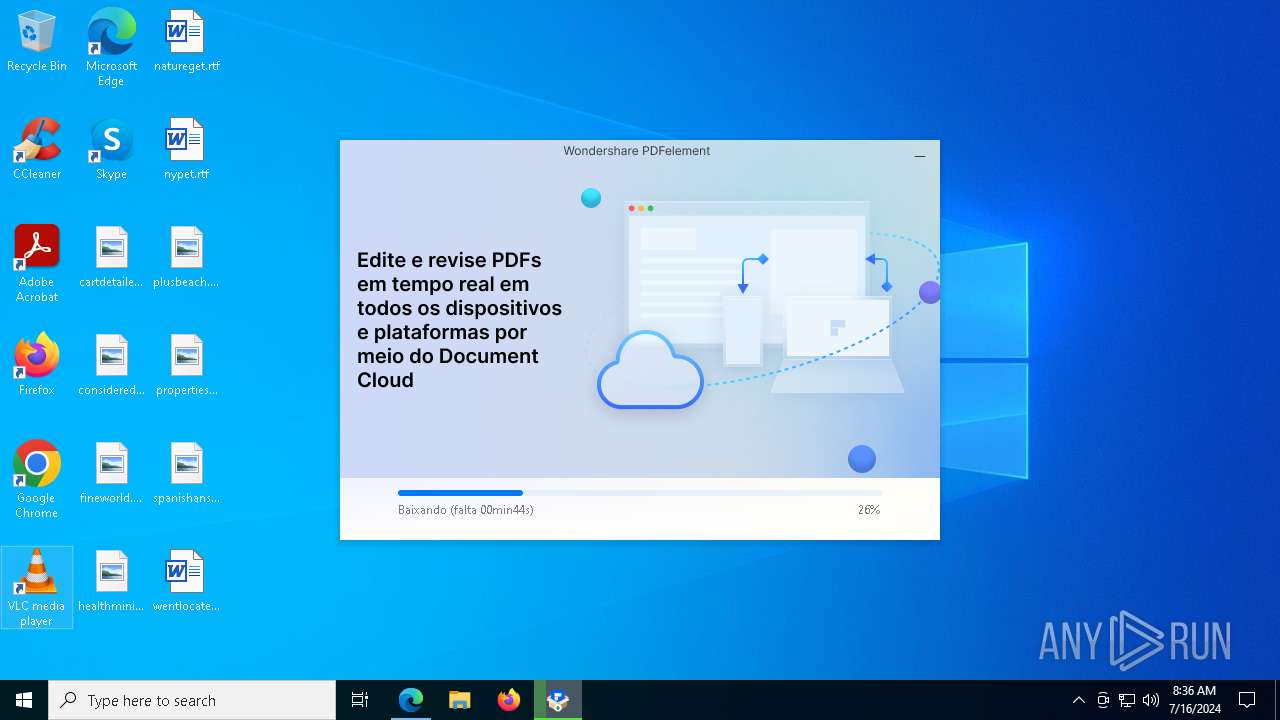Click the 'Baixando (falta 00min44s)' status text

(x=466, y=510)
